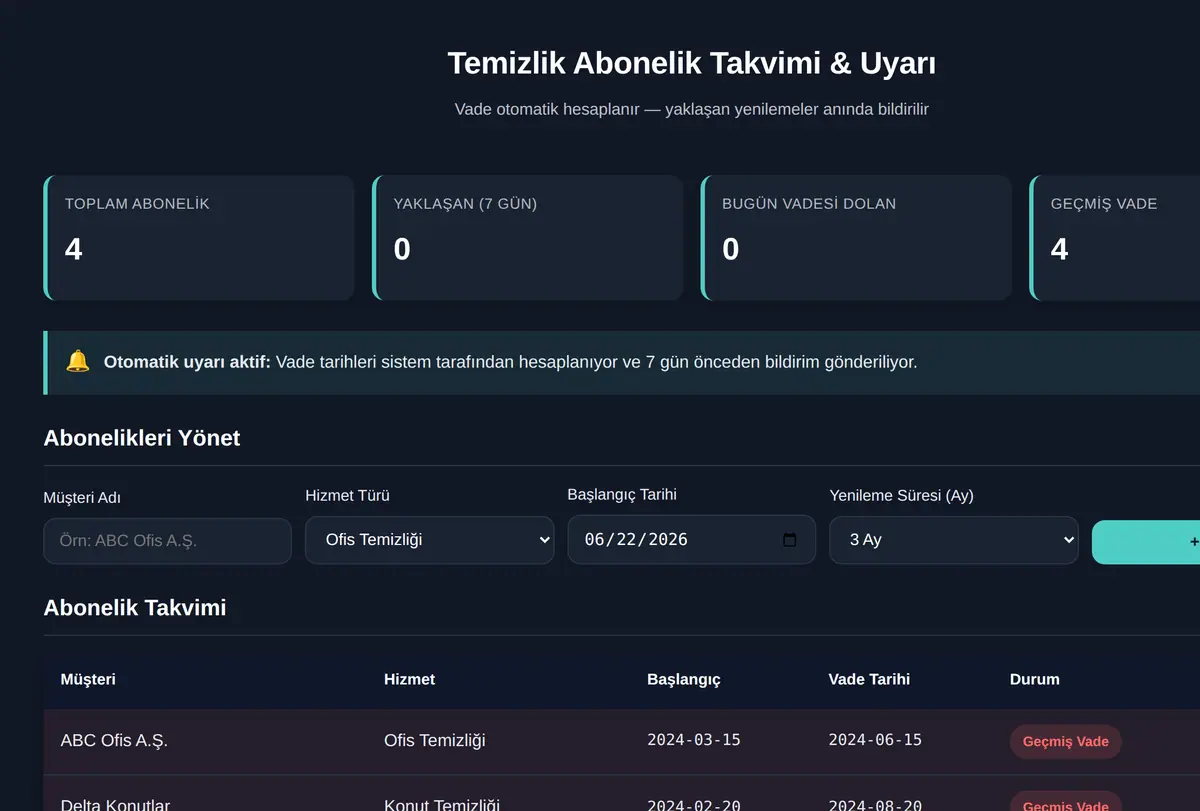Select the Yaklaşan (7 Gün) stat card
Image resolution: width=1200 pixels, height=811 pixels.
[528, 238]
